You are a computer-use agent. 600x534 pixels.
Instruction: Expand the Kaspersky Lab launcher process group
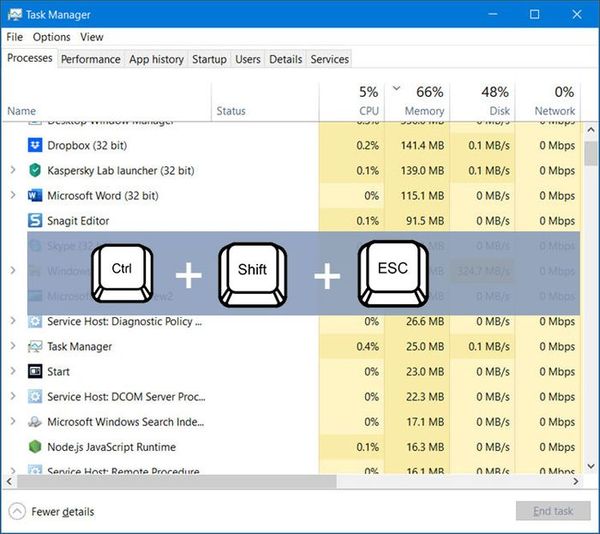tap(13, 171)
